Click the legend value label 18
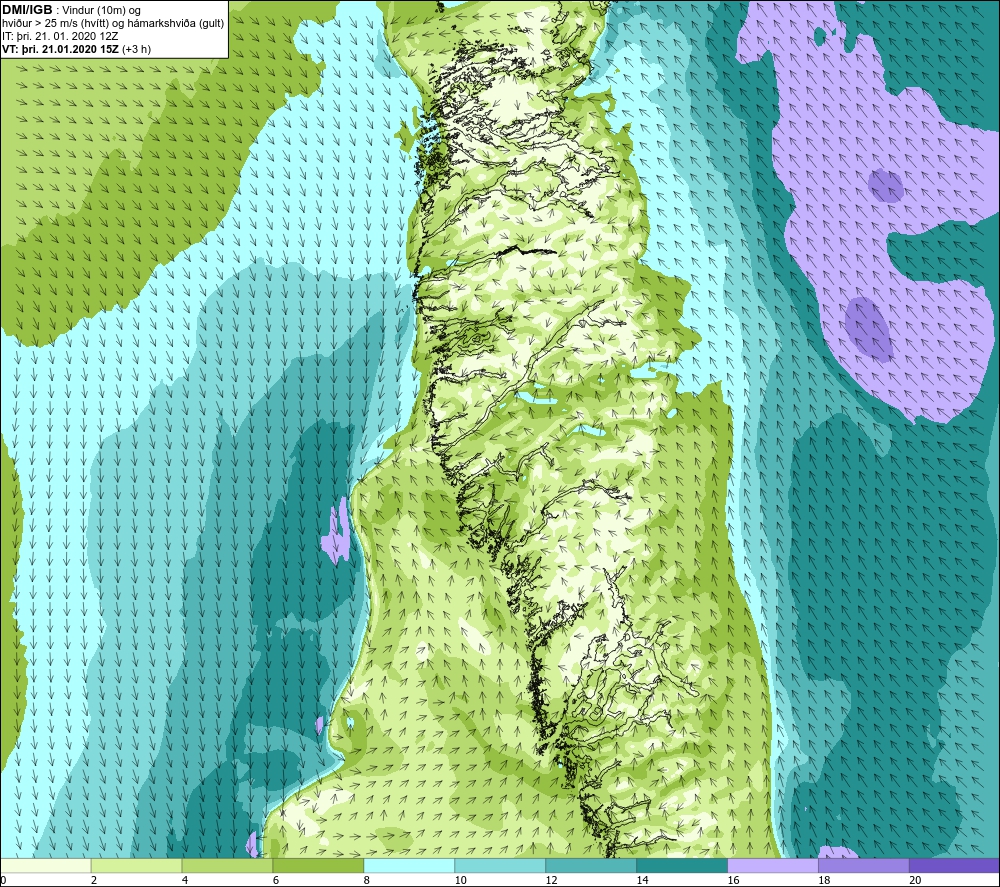 click(824, 880)
